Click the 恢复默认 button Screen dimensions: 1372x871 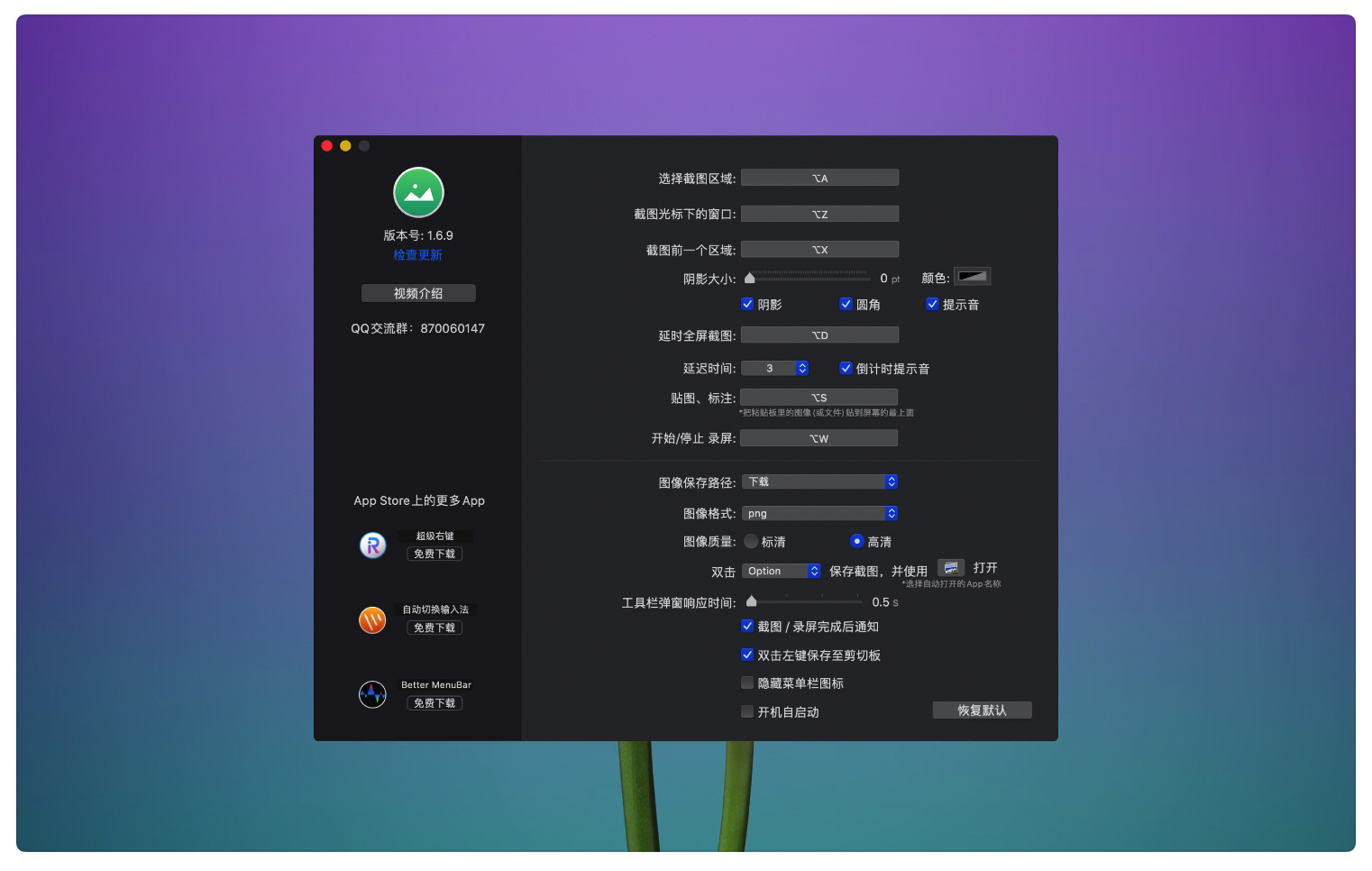(x=982, y=711)
